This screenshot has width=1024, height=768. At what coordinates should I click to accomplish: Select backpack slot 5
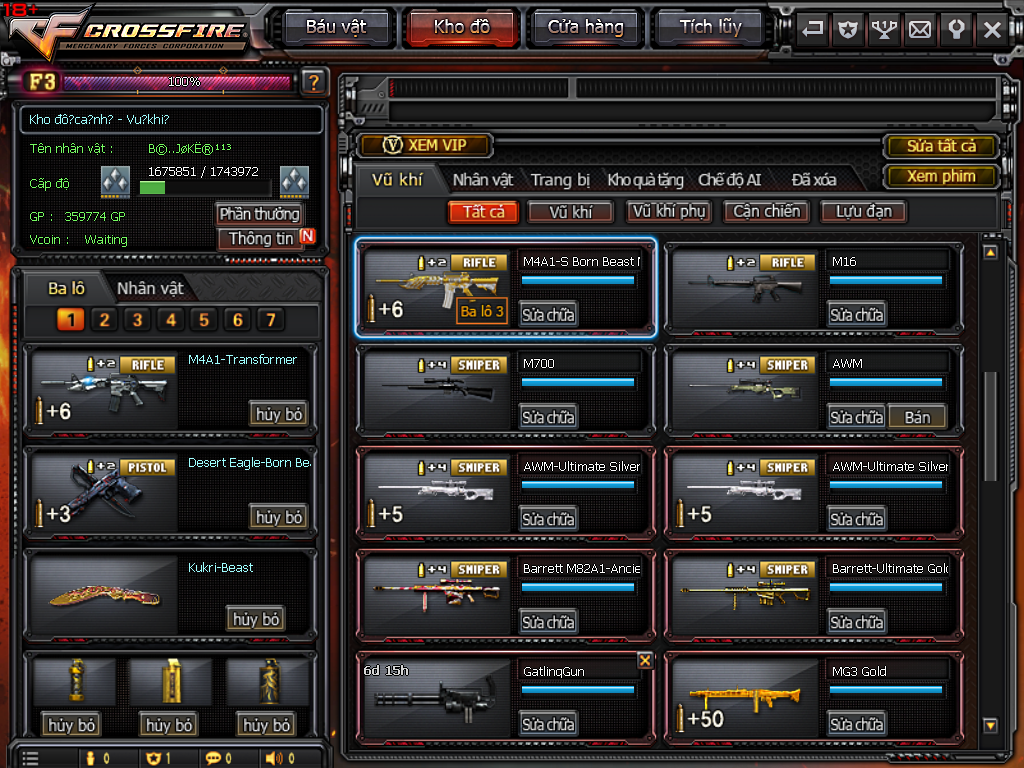click(204, 319)
